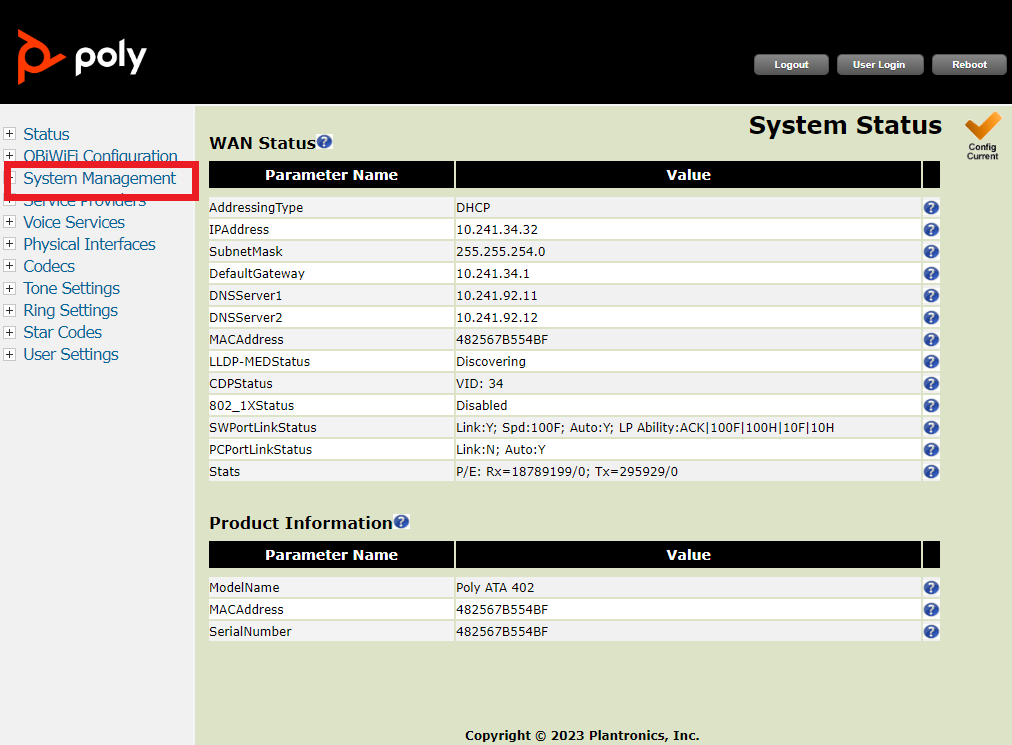Open help for Product Information heading
This screenshot has height=745, width=1012.
coord(401,522)
